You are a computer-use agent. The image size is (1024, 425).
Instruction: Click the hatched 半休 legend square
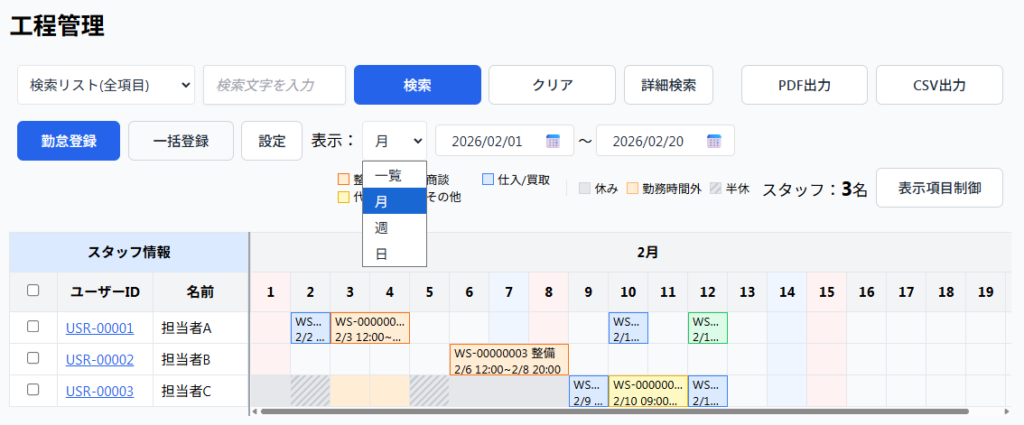715,188
